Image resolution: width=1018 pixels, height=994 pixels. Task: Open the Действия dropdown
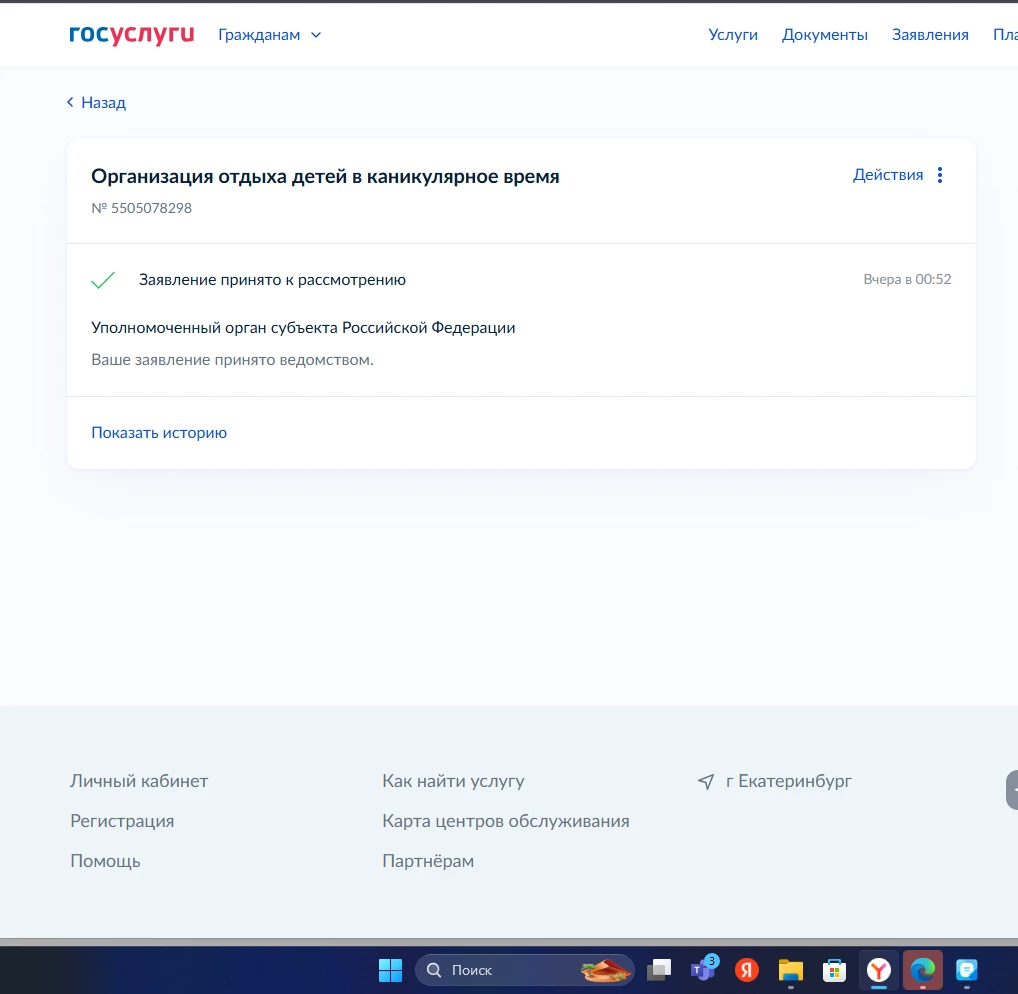(888, 175)
